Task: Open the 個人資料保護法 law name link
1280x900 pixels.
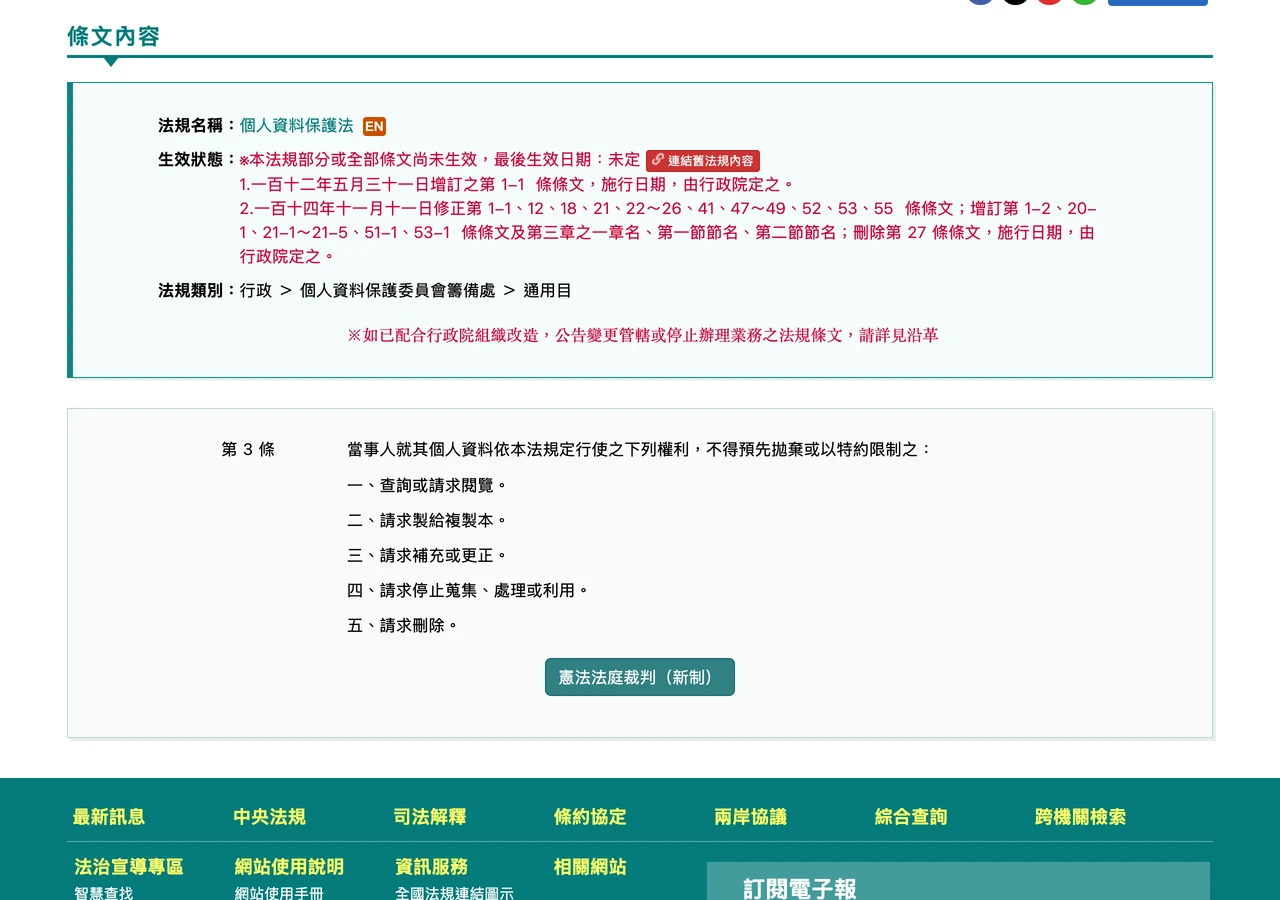Action: [x=296, y=126]
